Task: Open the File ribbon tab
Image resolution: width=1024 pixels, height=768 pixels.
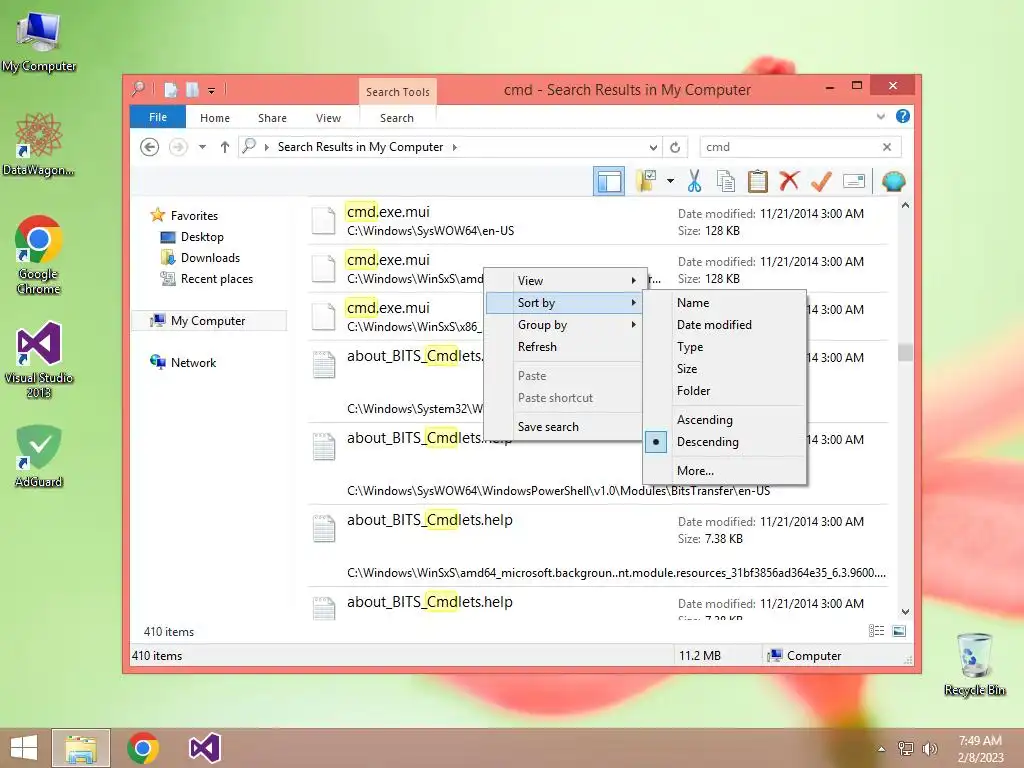Action: [x=158, y=117]
